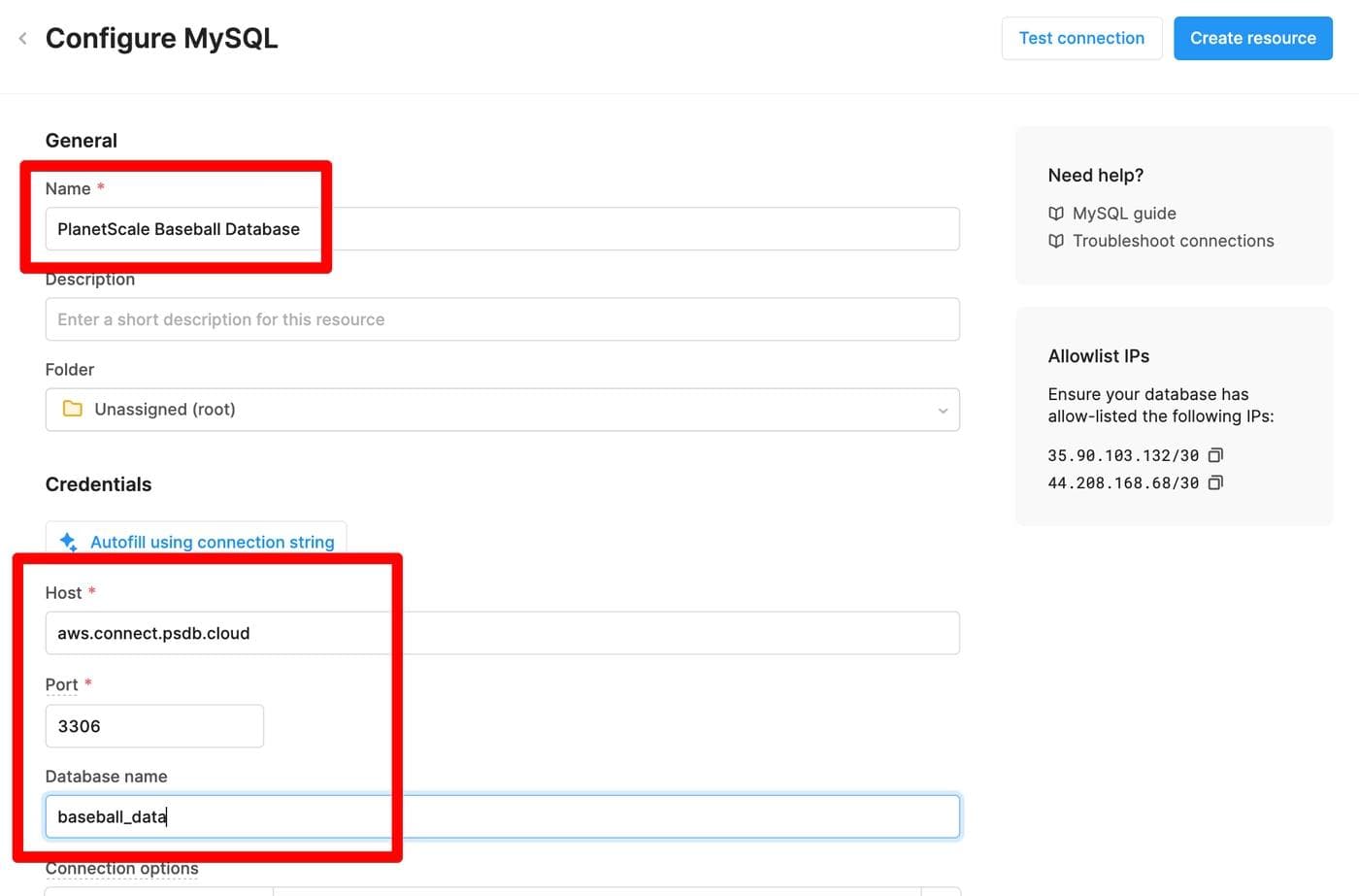Open the Troubleshoot connections link

coord(1174,241)
